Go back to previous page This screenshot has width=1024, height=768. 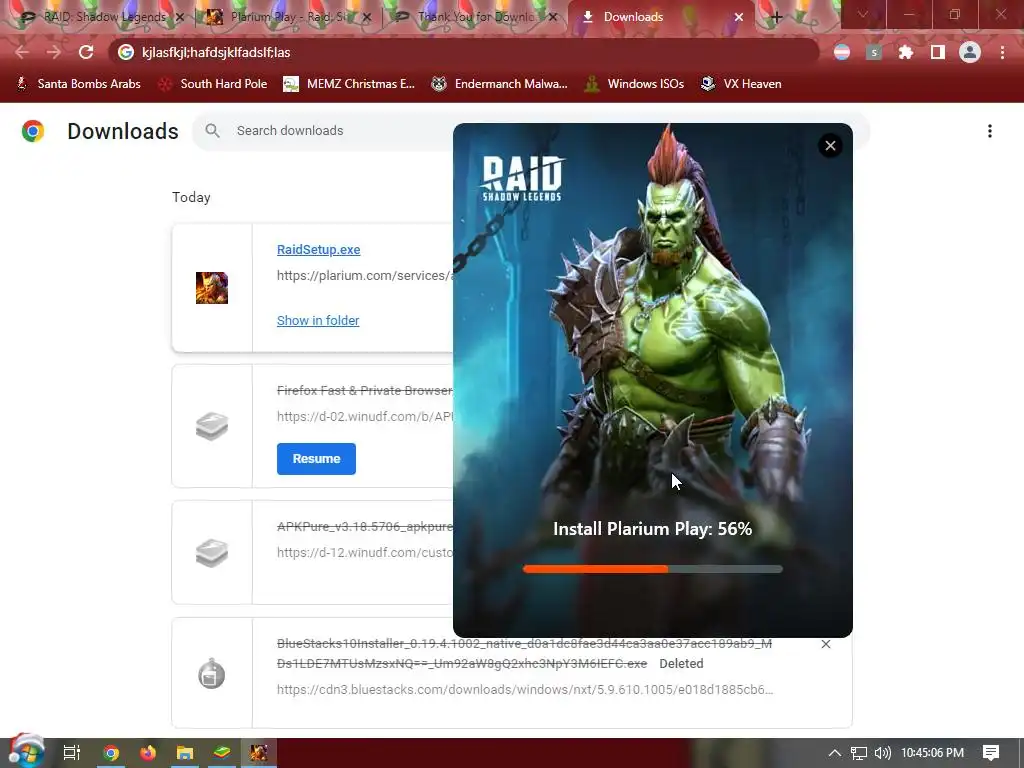(22, 52)
